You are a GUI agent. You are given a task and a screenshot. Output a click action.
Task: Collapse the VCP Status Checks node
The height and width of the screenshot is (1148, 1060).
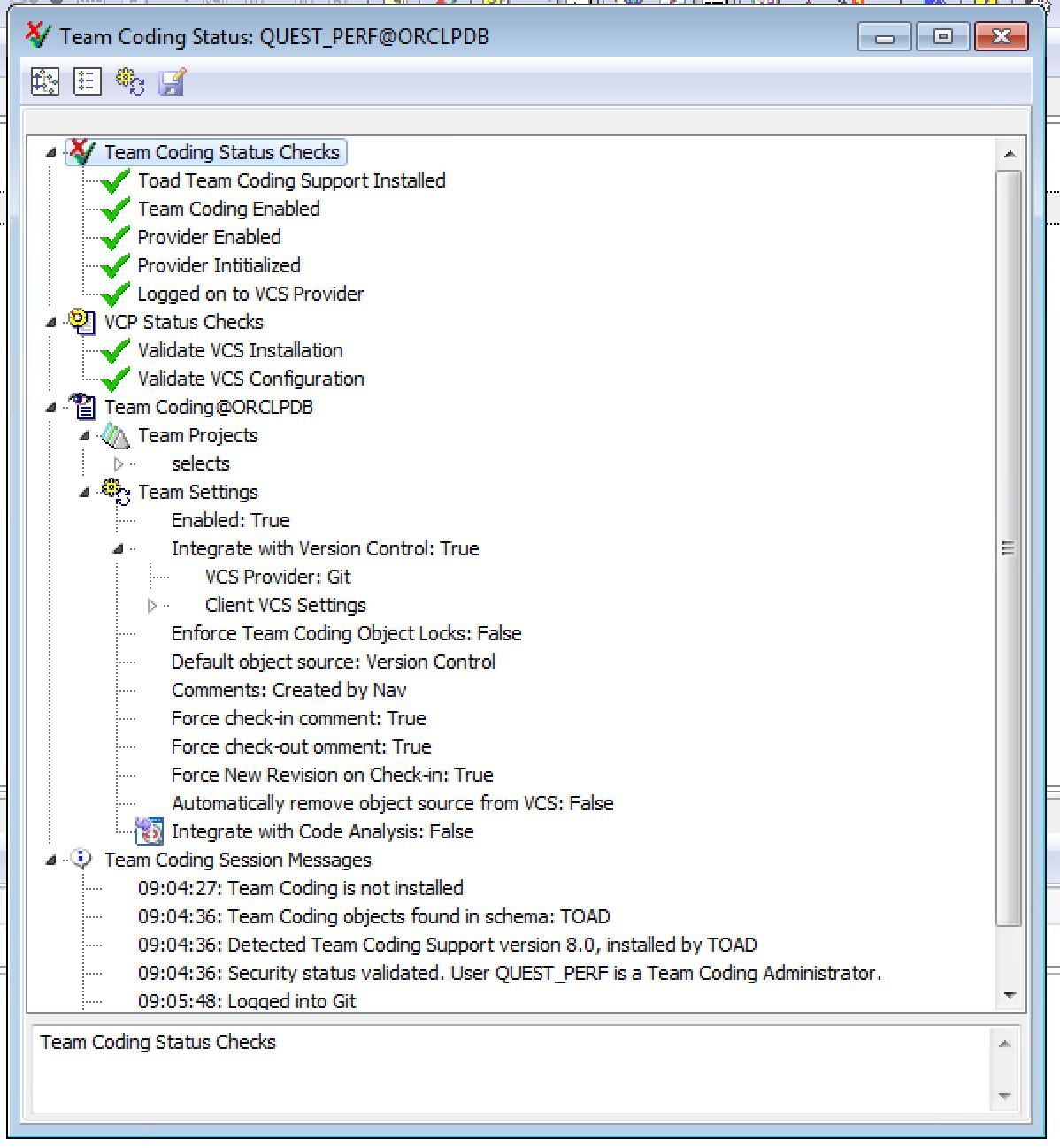(x=50, y=323)
